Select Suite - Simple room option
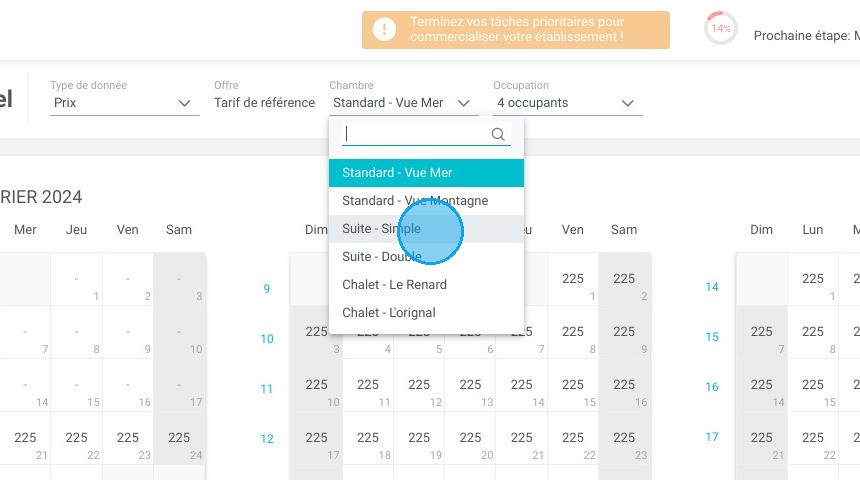 (426, 229)
